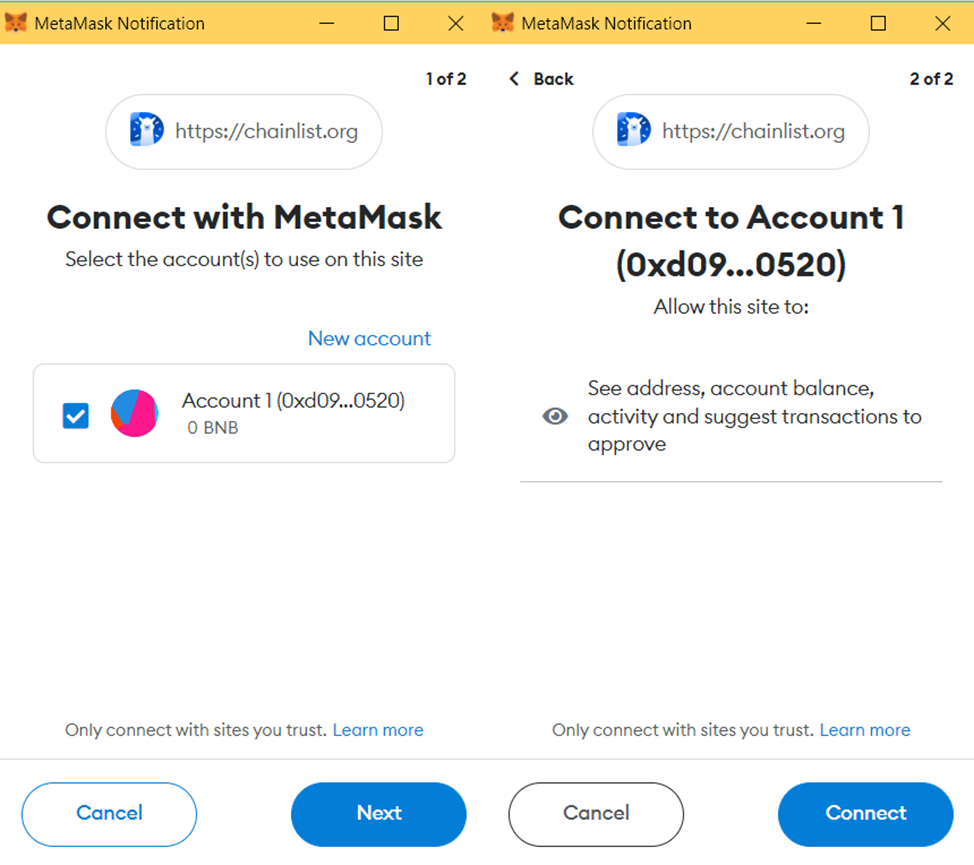Click the eye permission icon
Screen dimensions: 974x865
[x=555, y=416]
